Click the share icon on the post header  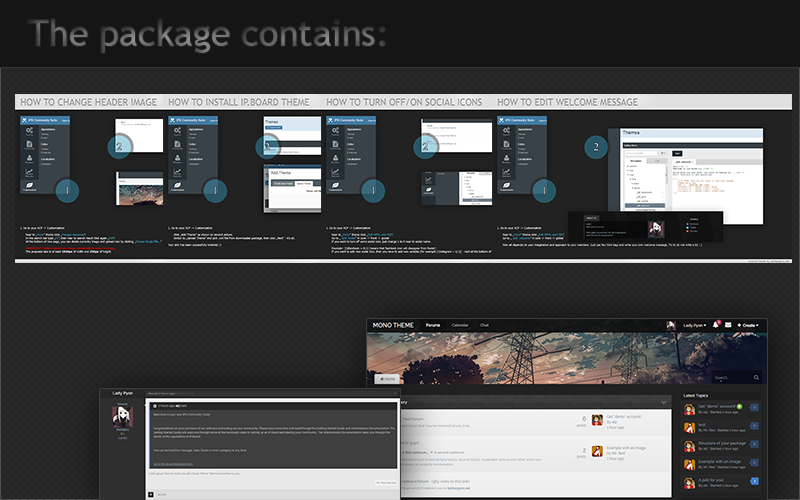coord(394,393)
